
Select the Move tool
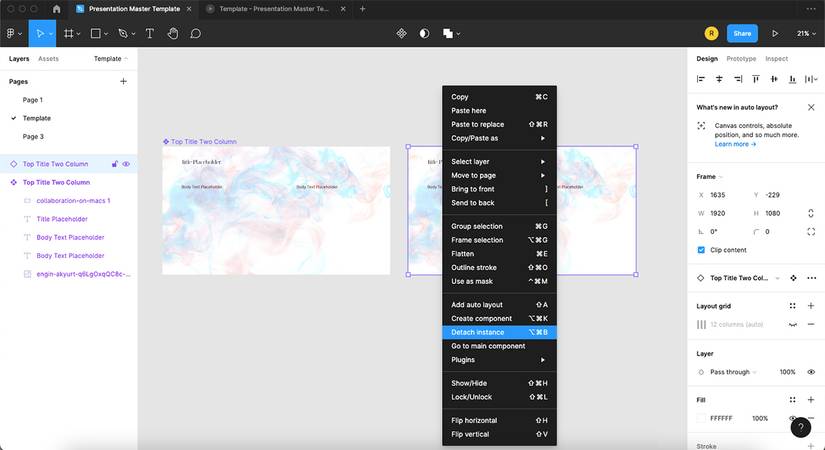(x=40, y=34)
